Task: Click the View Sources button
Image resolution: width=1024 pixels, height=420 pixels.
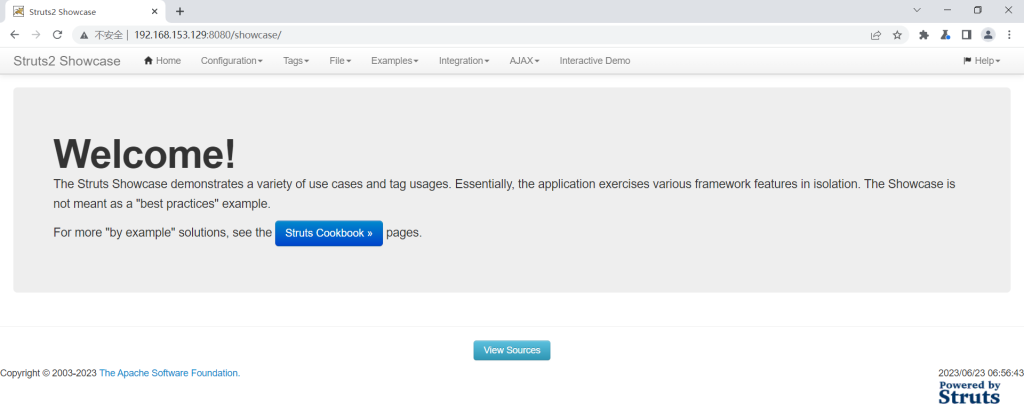Action: pyautogui.click(x=512, y=350)
